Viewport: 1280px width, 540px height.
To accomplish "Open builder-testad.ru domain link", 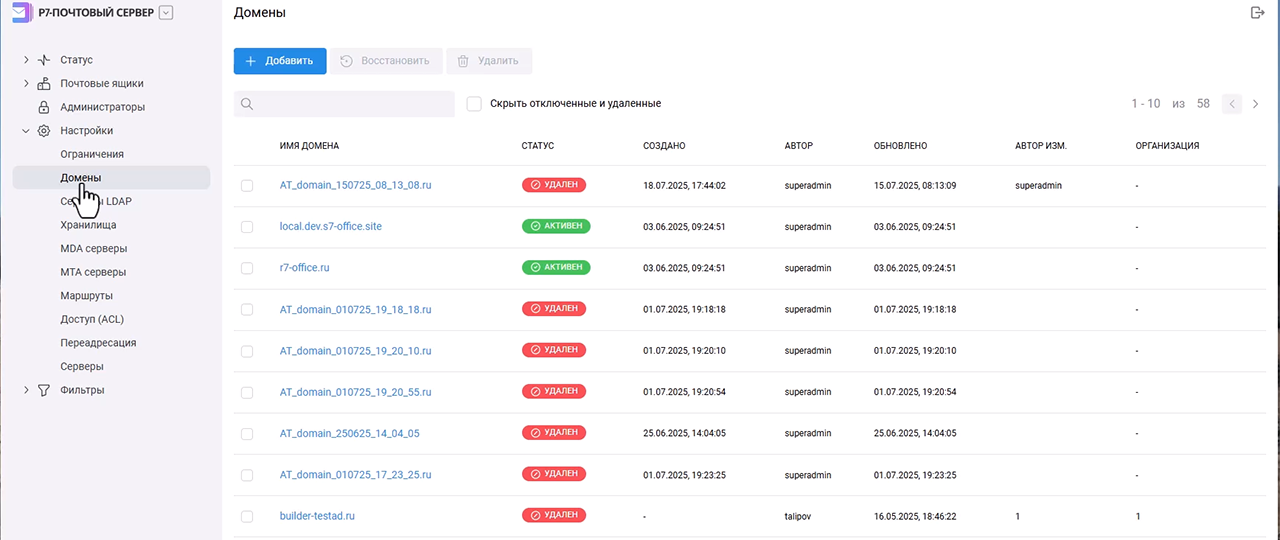I will pos(317,516).
